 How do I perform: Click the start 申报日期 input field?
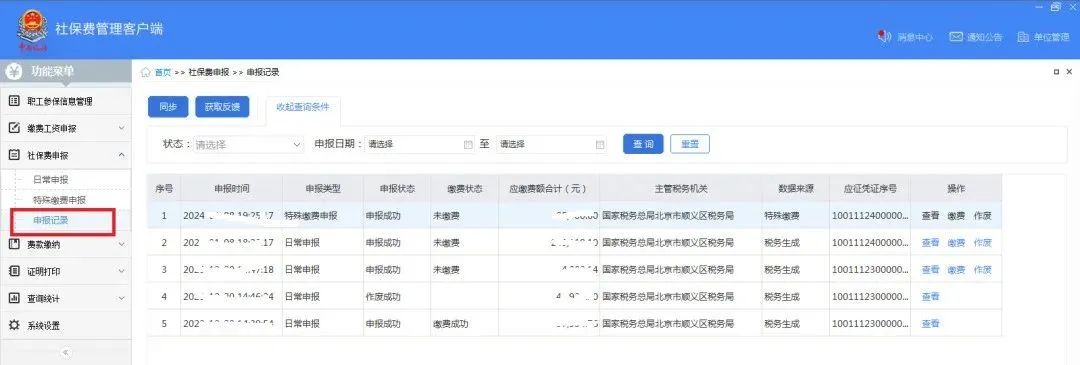click(x=420, y=145)
